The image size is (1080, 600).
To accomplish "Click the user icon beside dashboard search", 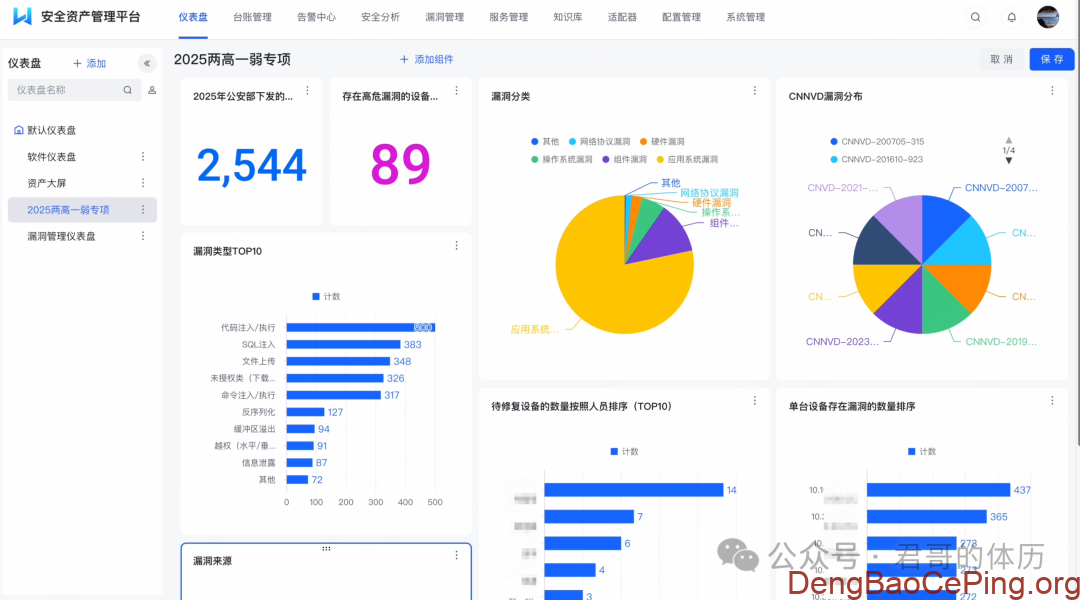I will click(152, 90).
